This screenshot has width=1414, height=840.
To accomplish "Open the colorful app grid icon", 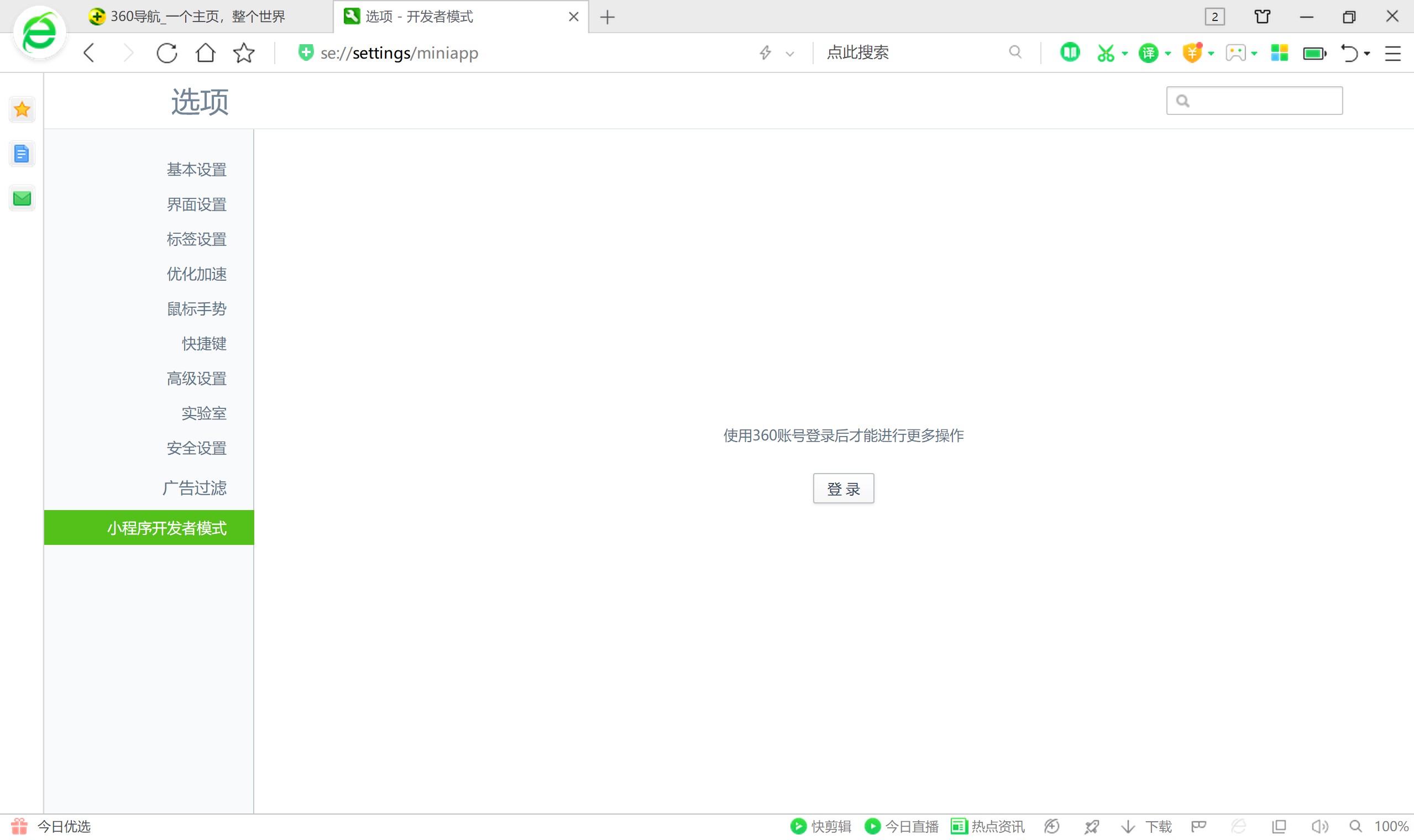I will pyautogui.click(x=1279, y=53).
